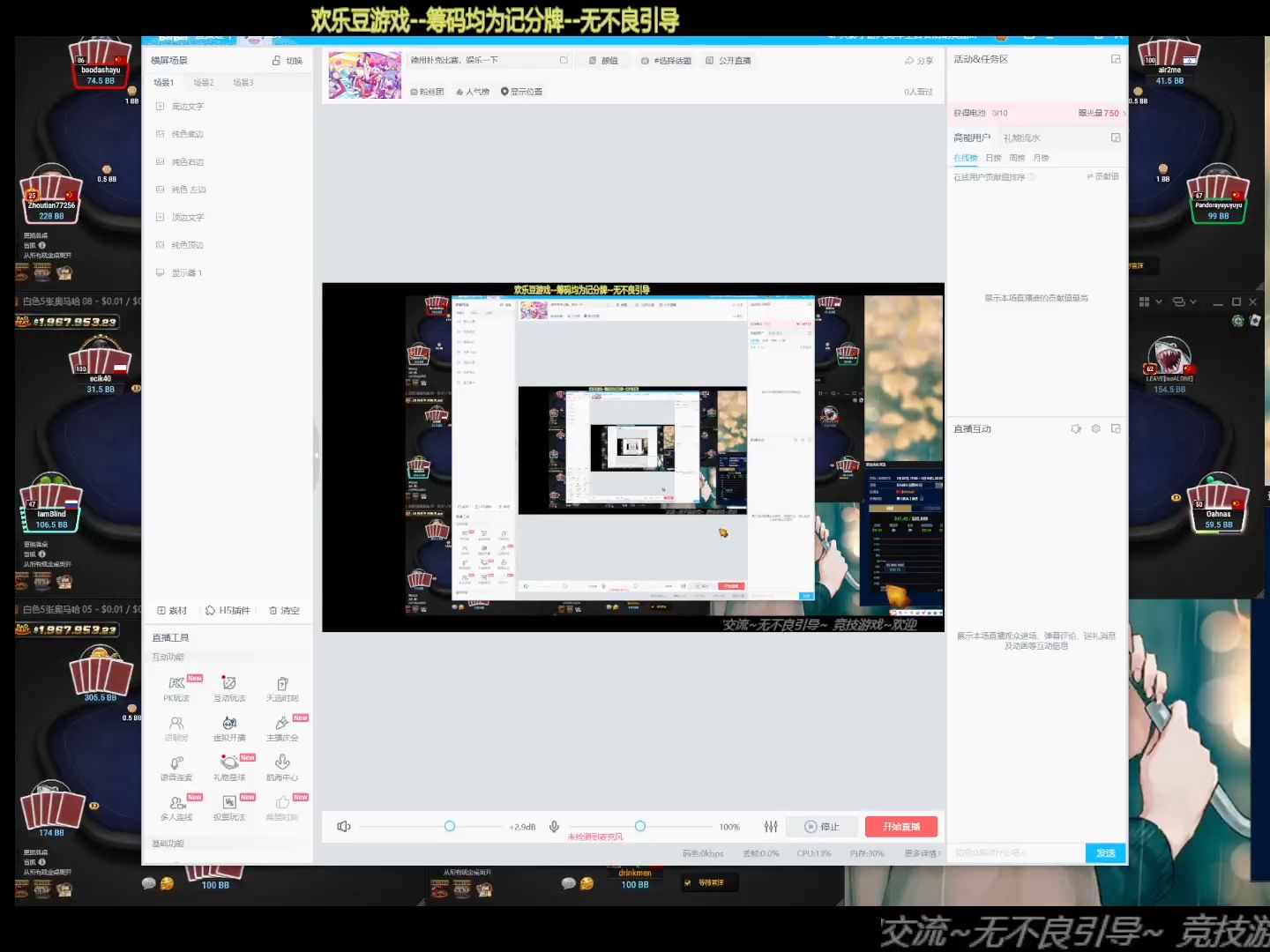Click help icon next to 在线用户贡献值排序
The image size is (1270, 952).
pos(1031,176)
